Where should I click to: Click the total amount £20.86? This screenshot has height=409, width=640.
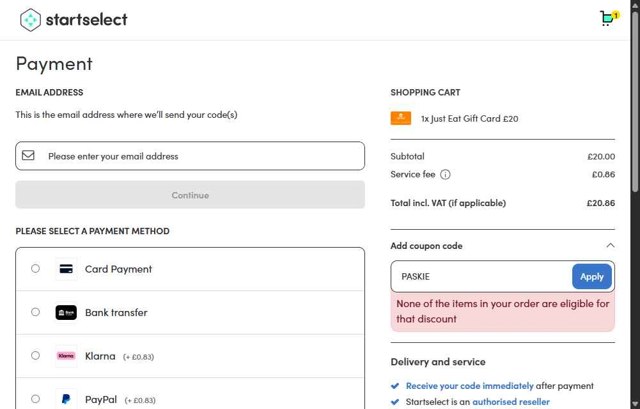click(x=601, y=203)
